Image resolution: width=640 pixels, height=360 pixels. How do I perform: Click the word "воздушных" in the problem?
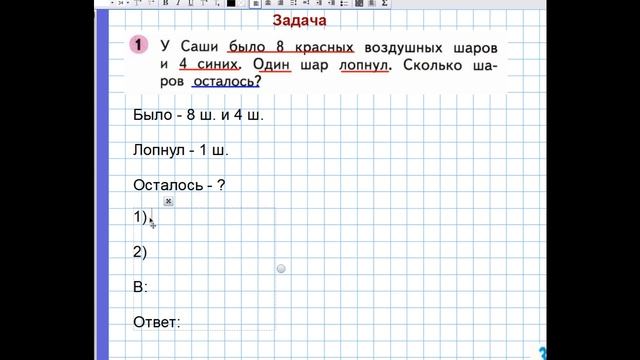point(403,48)
